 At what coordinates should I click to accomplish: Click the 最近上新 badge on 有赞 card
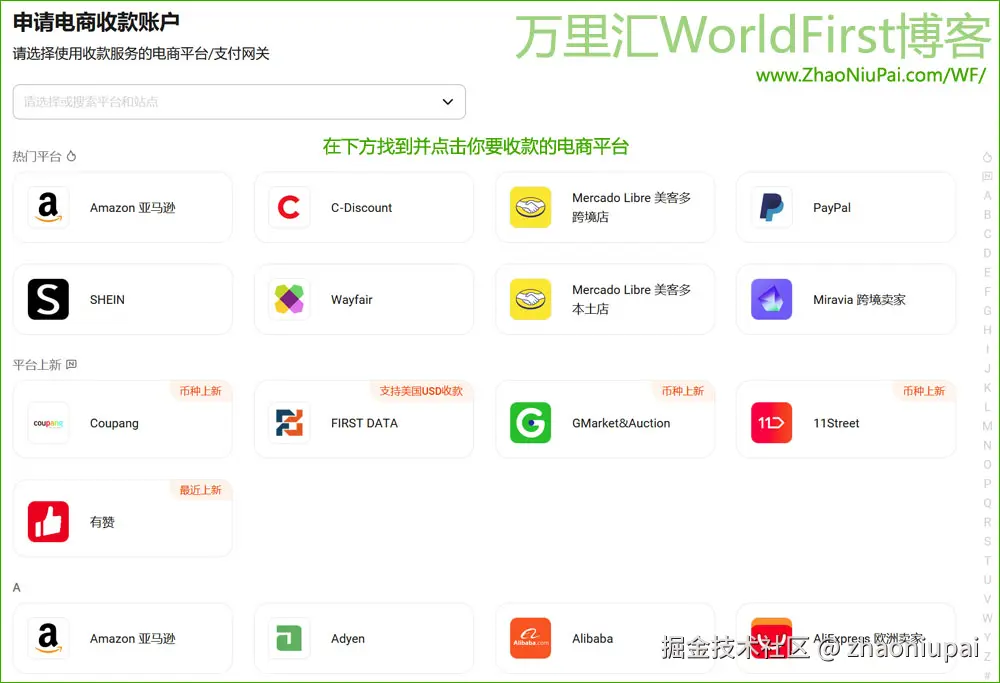point(200,490)
